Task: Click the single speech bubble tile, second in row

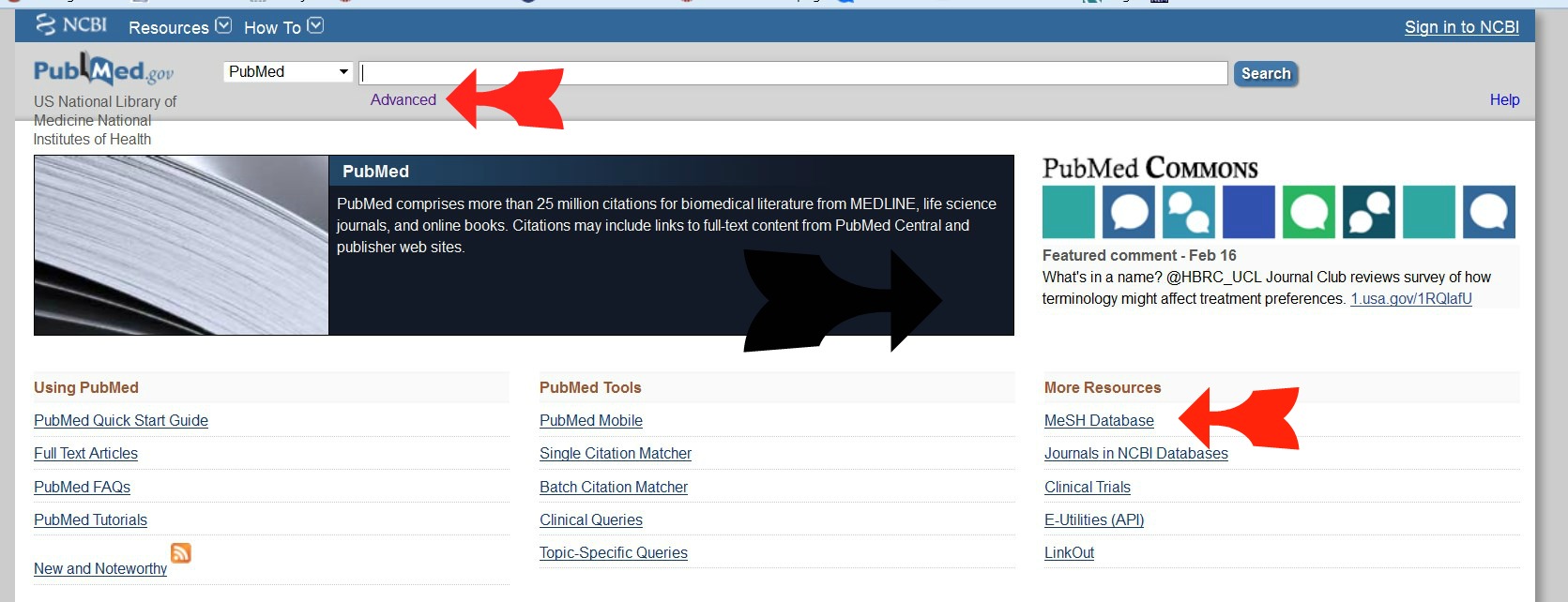Action: (1129, 212)
